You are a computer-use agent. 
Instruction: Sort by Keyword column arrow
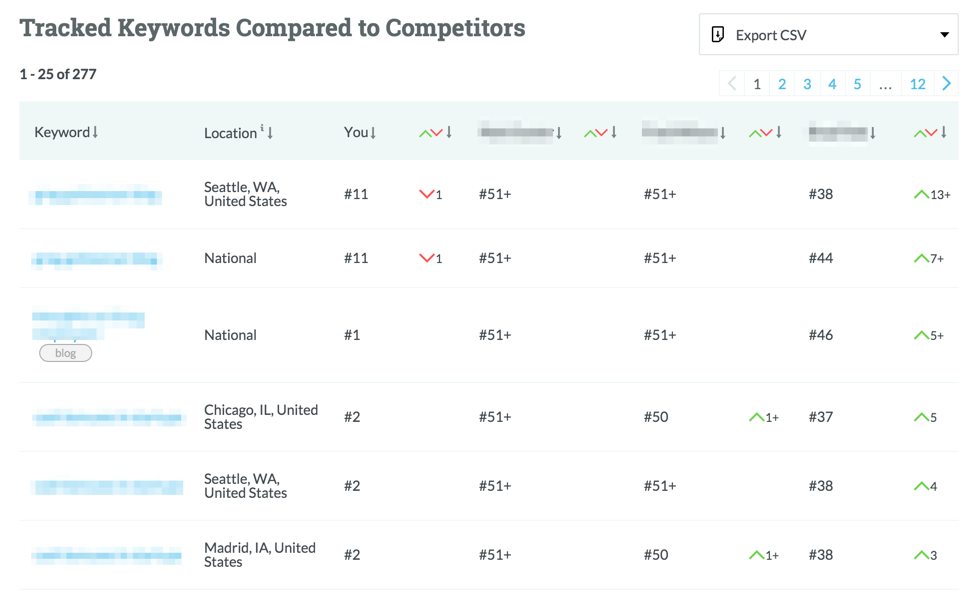tap(95, 132)
